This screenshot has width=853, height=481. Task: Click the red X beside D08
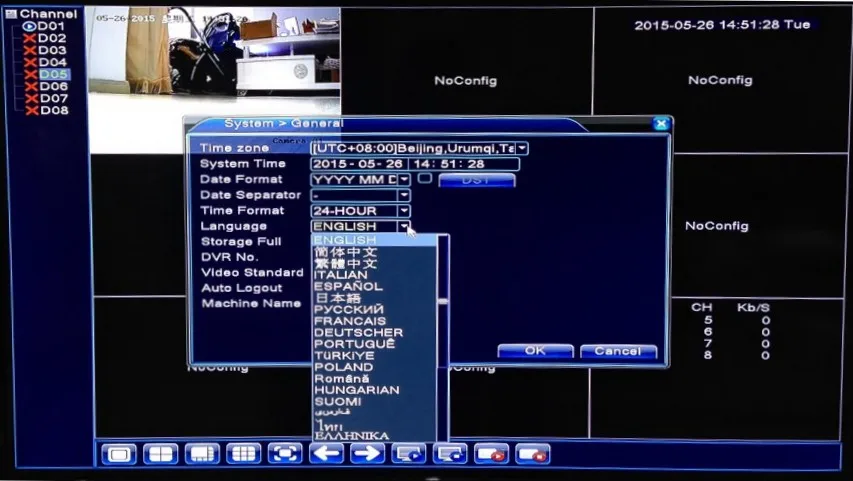click(33, 110)
